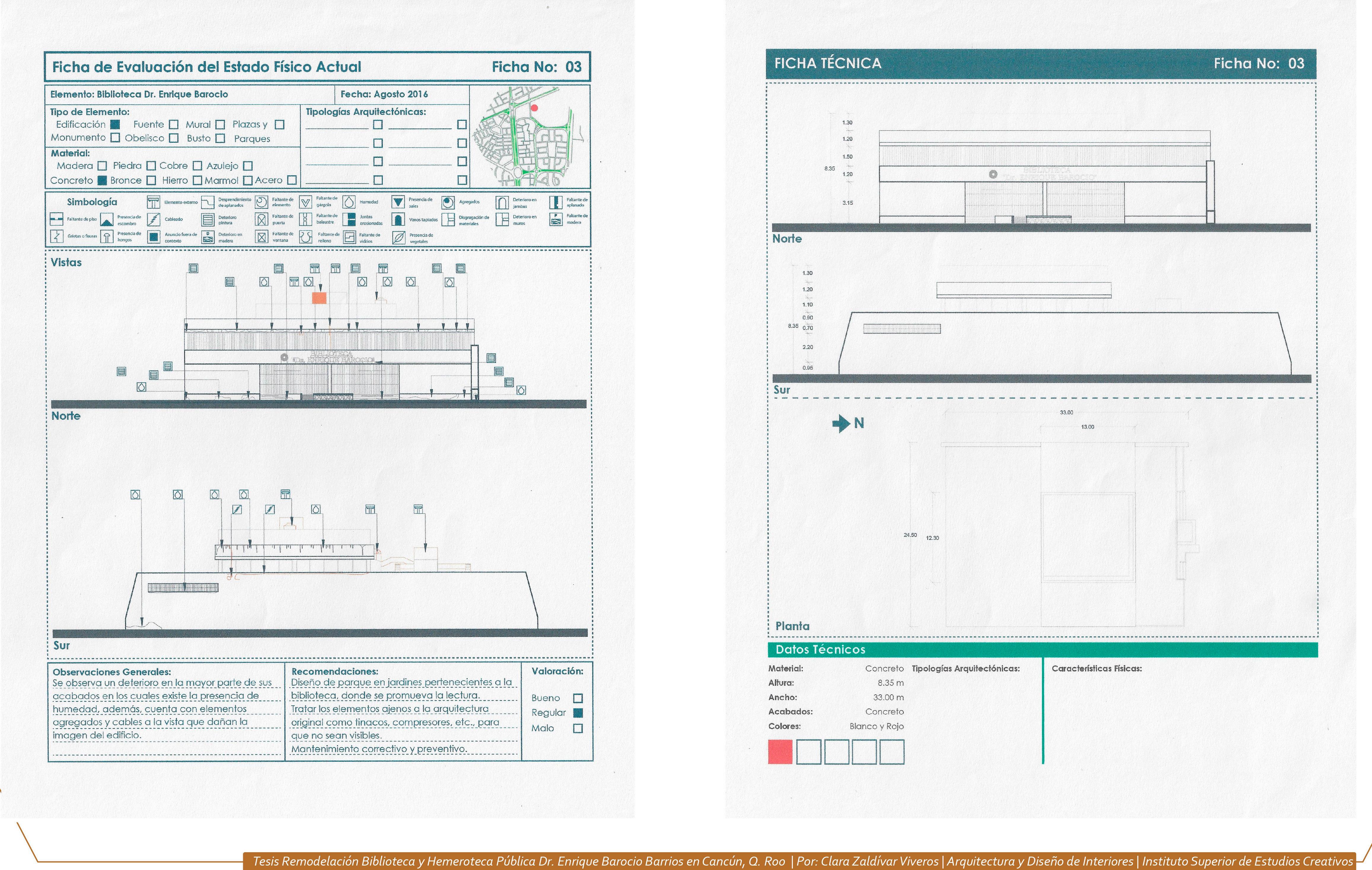Click the north arrow beside the N
Viewport: 1372px width, 870px height.
point(841,424)
